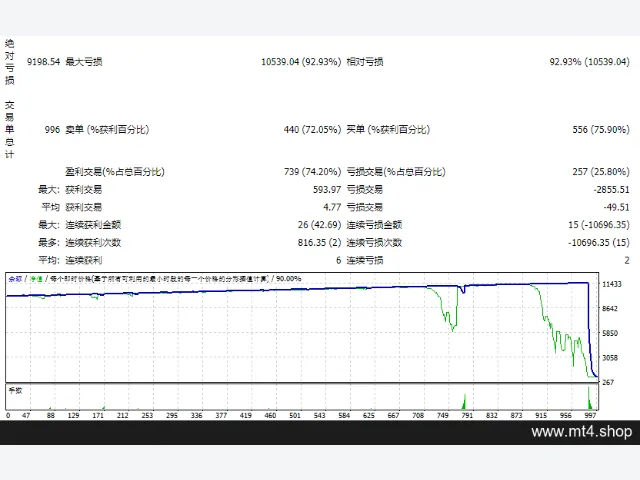Click the x-axis label 47

(26, 416)
